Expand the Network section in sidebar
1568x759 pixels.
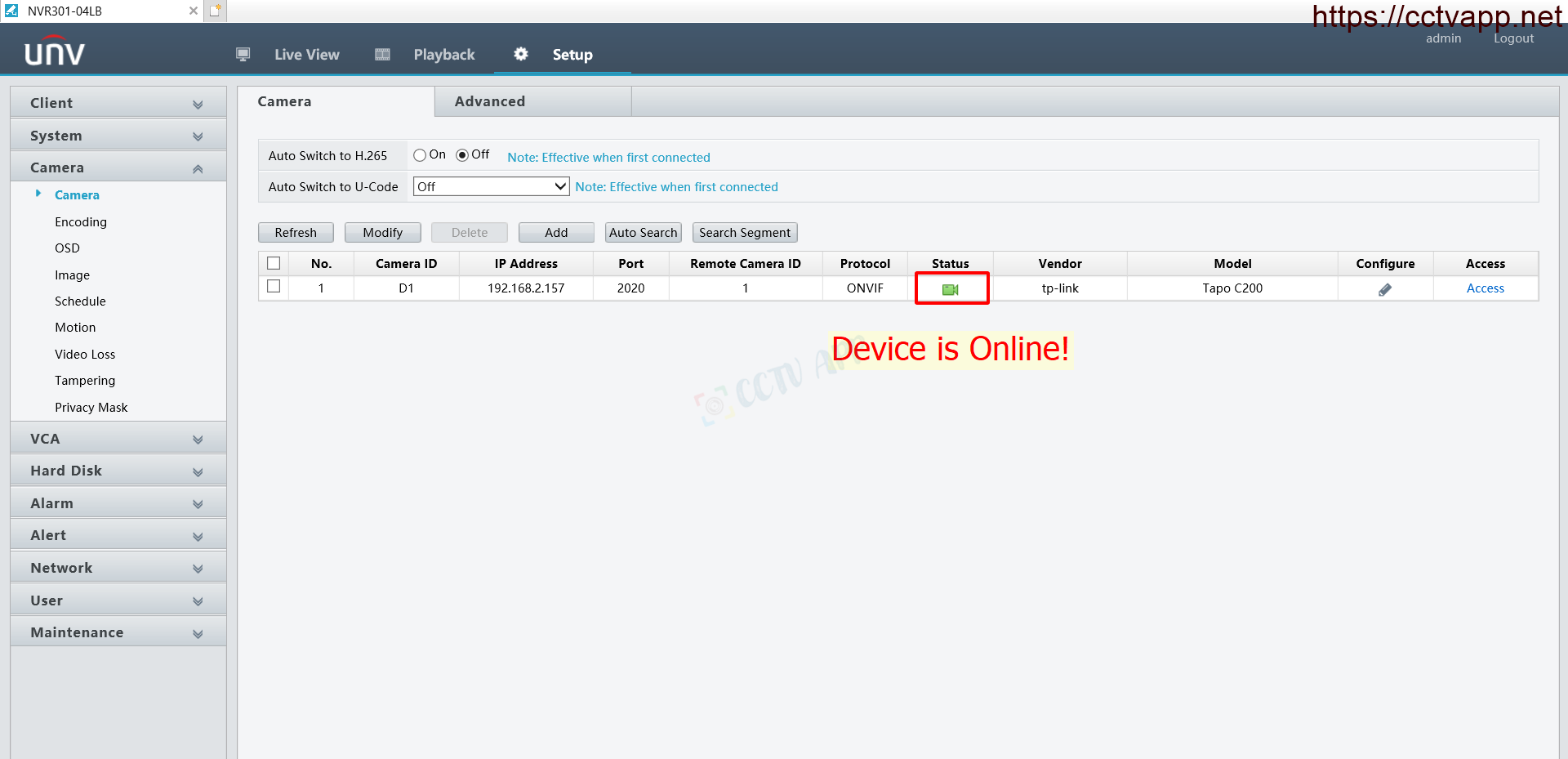tap(118, 568)
